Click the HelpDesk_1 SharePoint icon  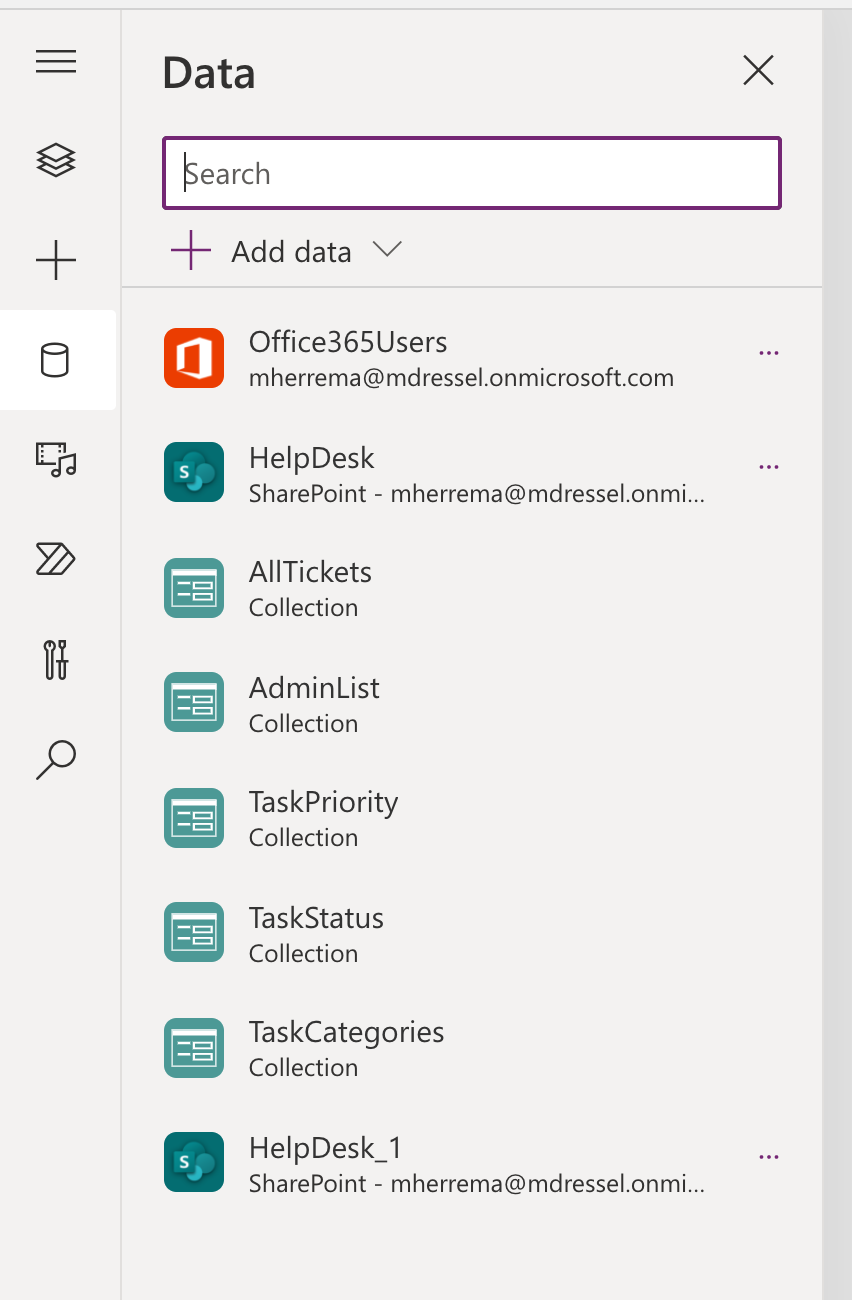click(194, 1162)
